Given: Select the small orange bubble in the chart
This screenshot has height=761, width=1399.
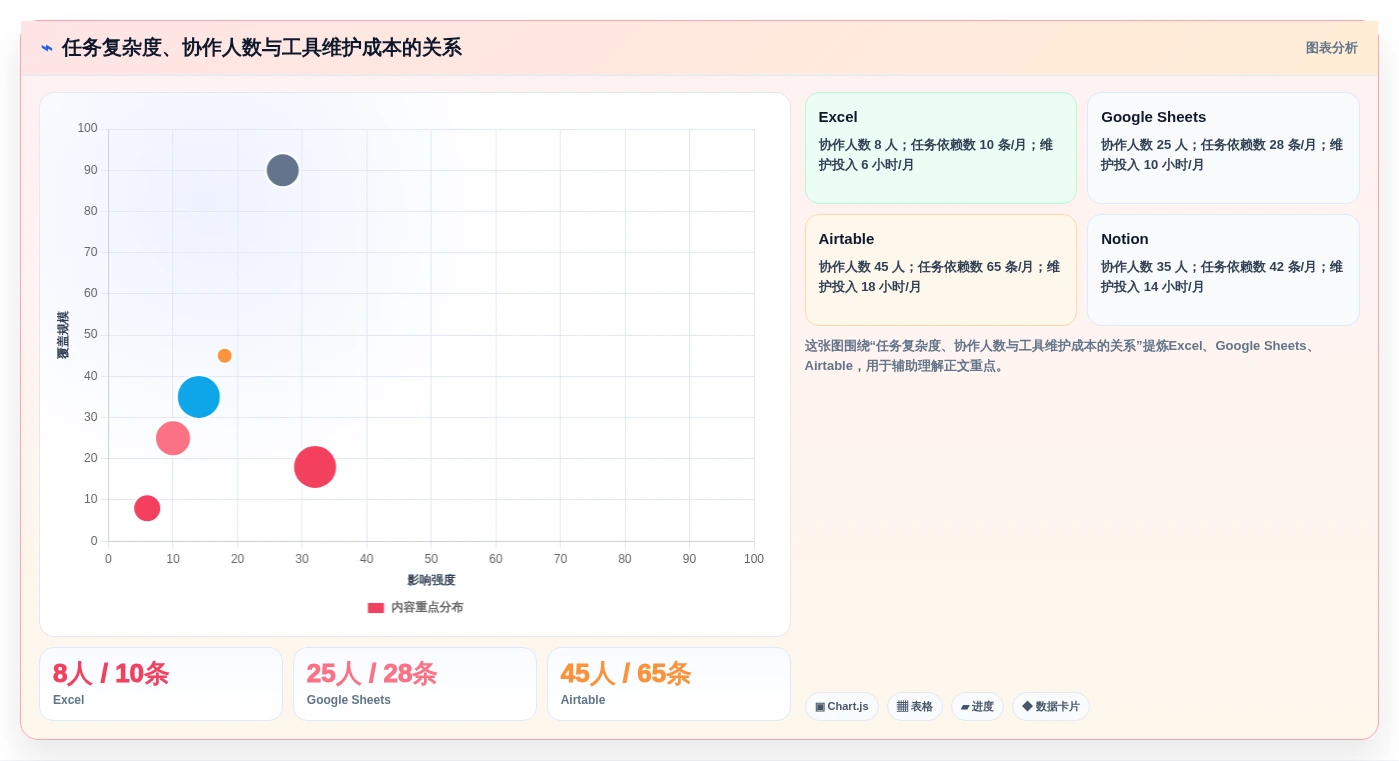Looking at the screenshot, I should tap(225, 355).
